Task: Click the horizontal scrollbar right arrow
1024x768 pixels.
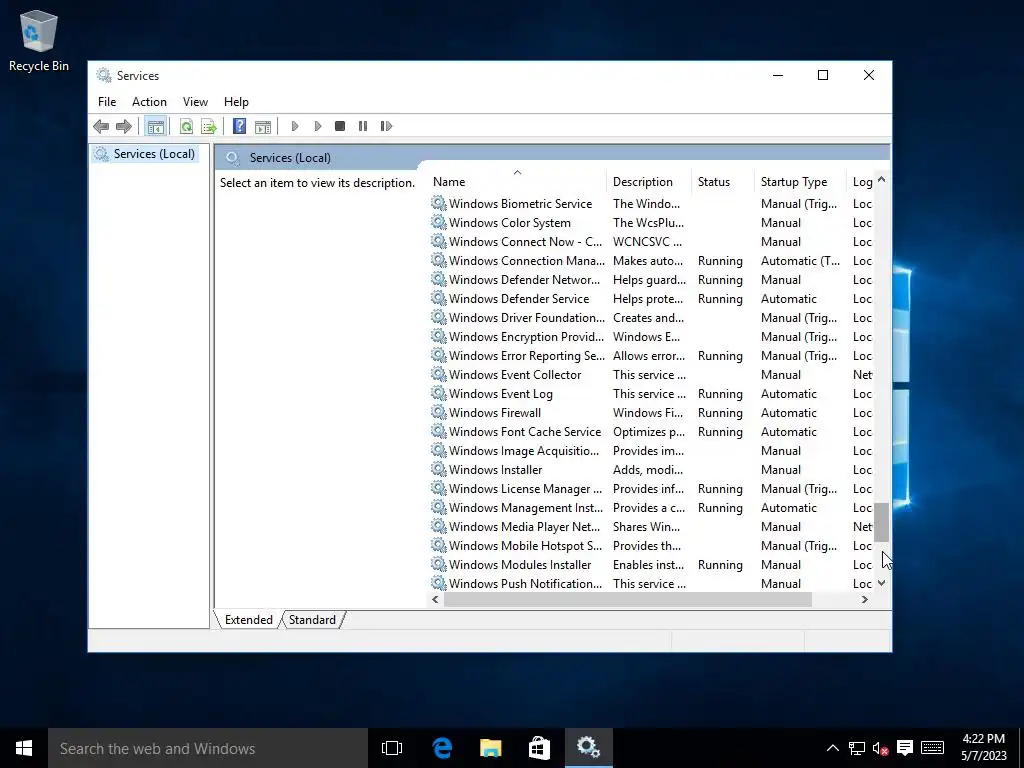Action: click(865, 600)
